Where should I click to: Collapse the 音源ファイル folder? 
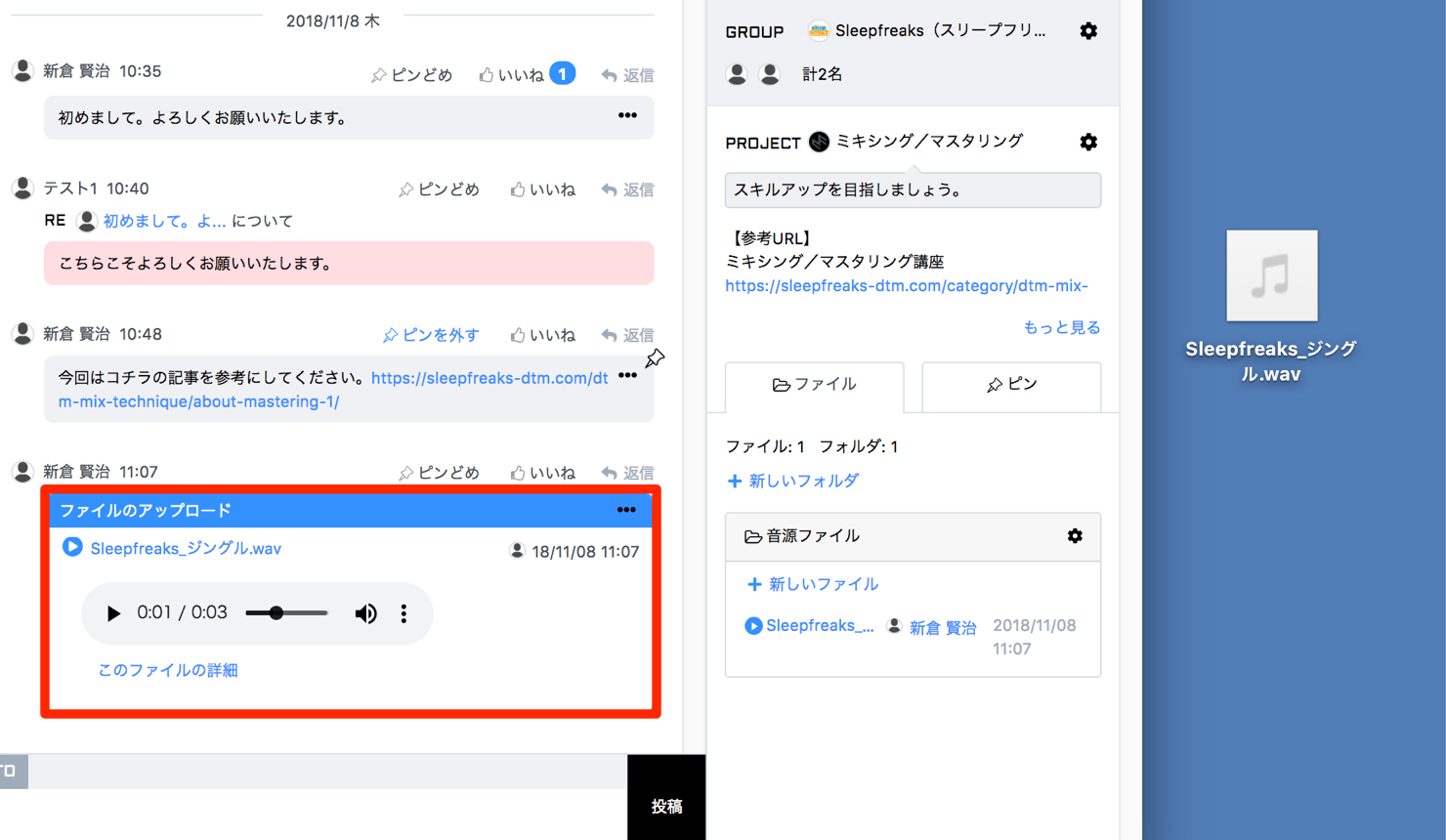(x=802, y=536)
